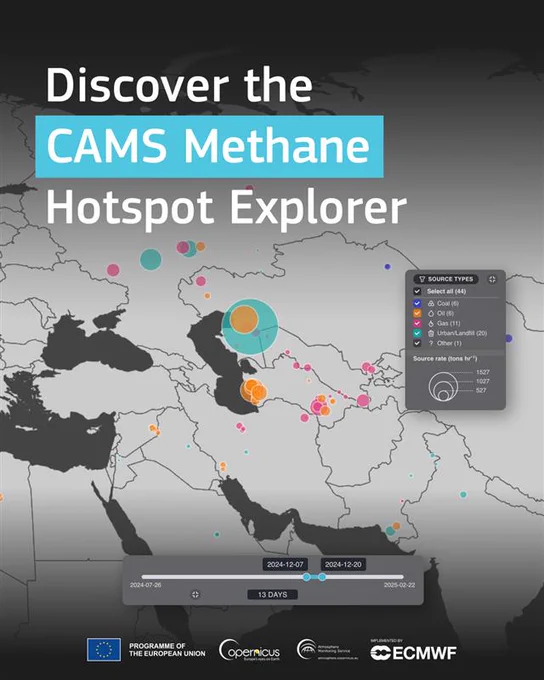Click the 1027 source rate legend value
Image resolution: width=544 pixels, height=680 pixels.
click(x=482, y=381)
